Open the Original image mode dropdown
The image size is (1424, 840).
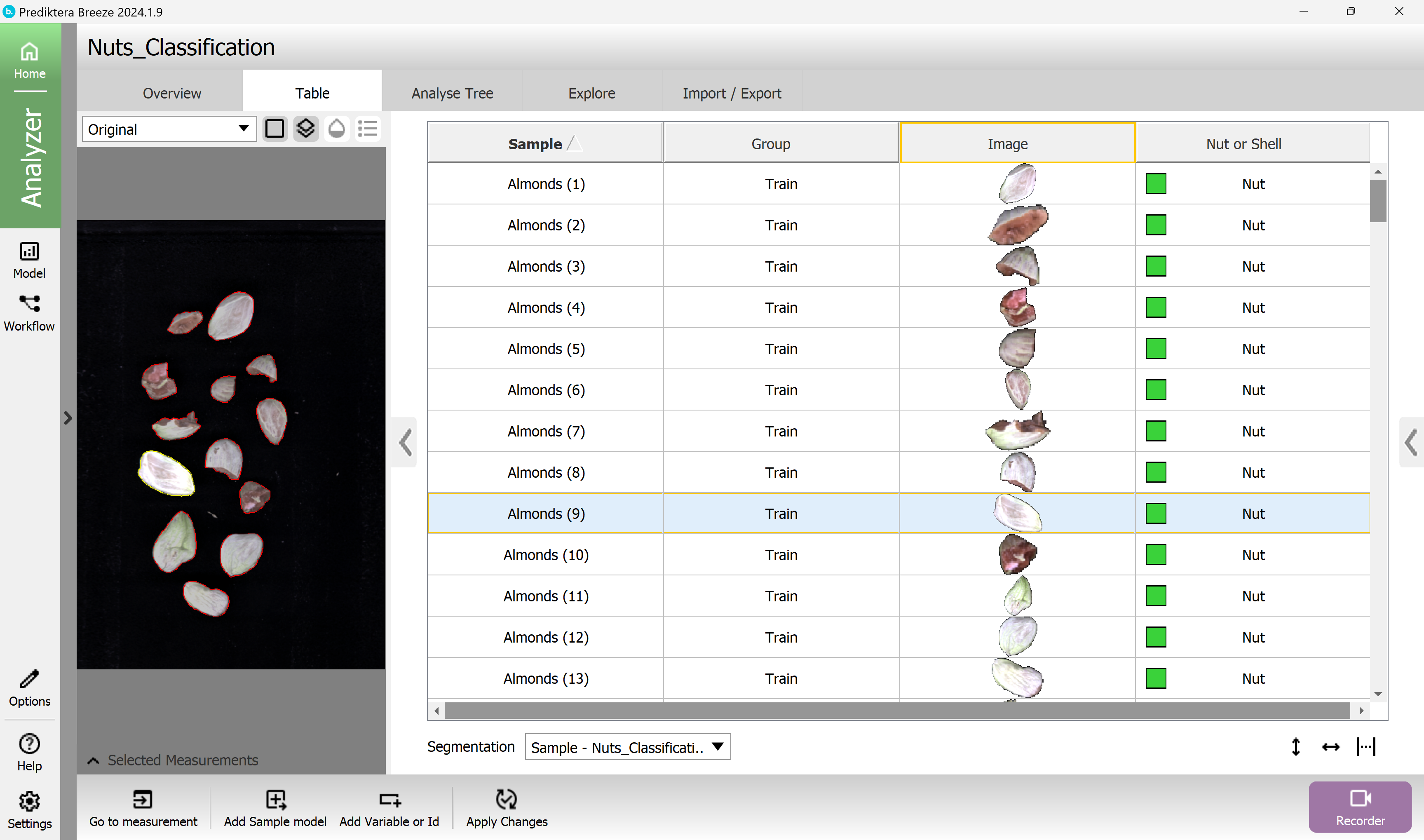(x=169, y=129)
